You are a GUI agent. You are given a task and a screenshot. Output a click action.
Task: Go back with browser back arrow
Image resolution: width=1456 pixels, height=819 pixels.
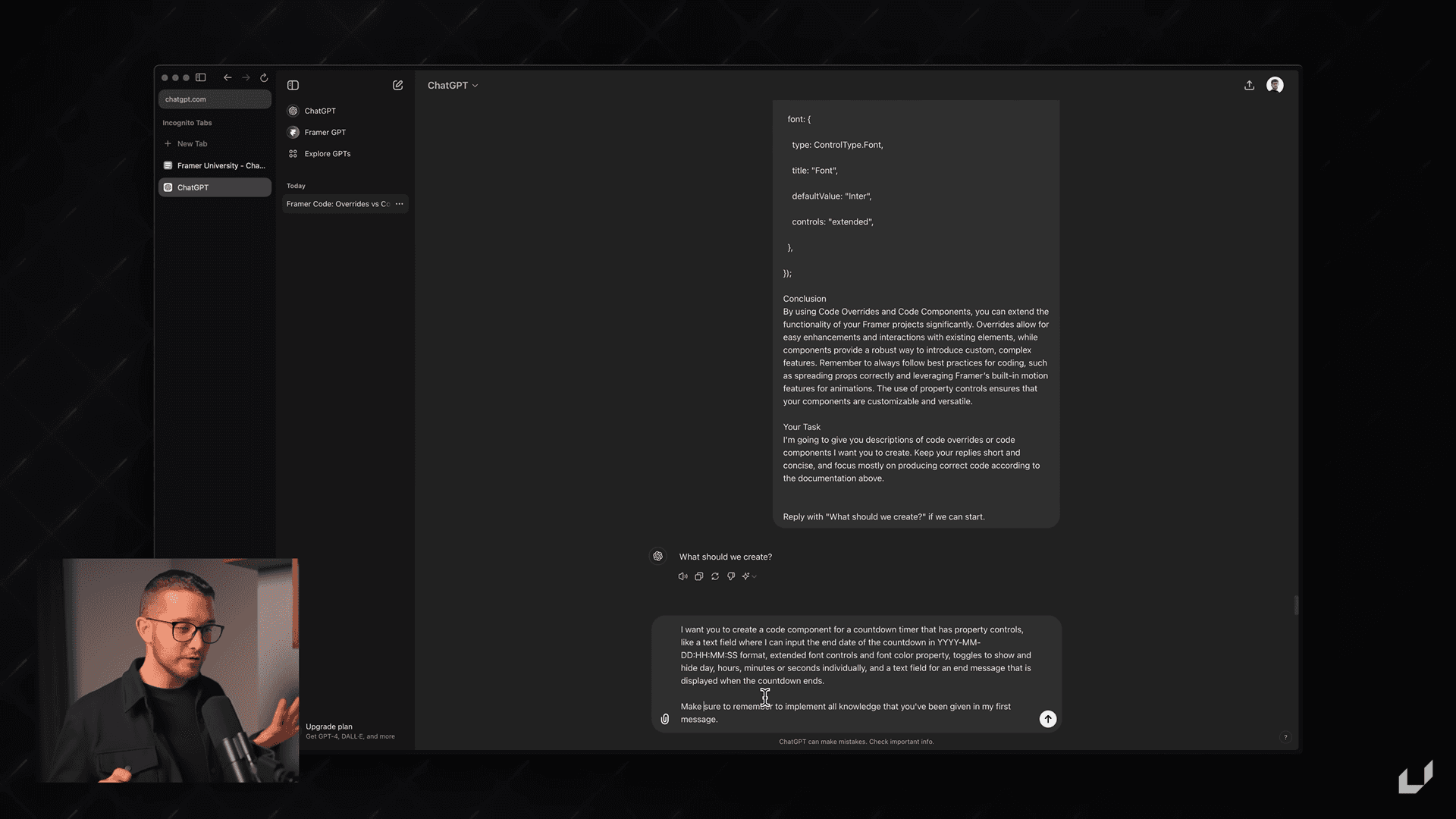[227, 77]
